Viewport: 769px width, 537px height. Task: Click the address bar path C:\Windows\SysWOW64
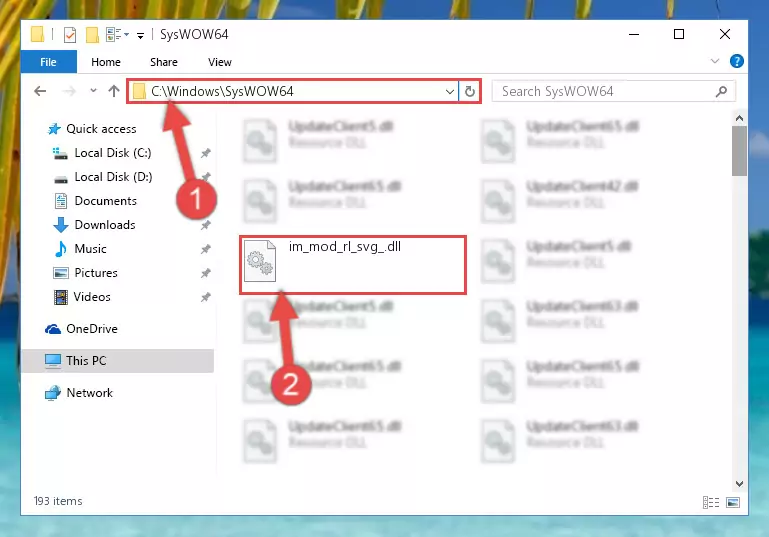pyautogui.click(x=222, y=91)
